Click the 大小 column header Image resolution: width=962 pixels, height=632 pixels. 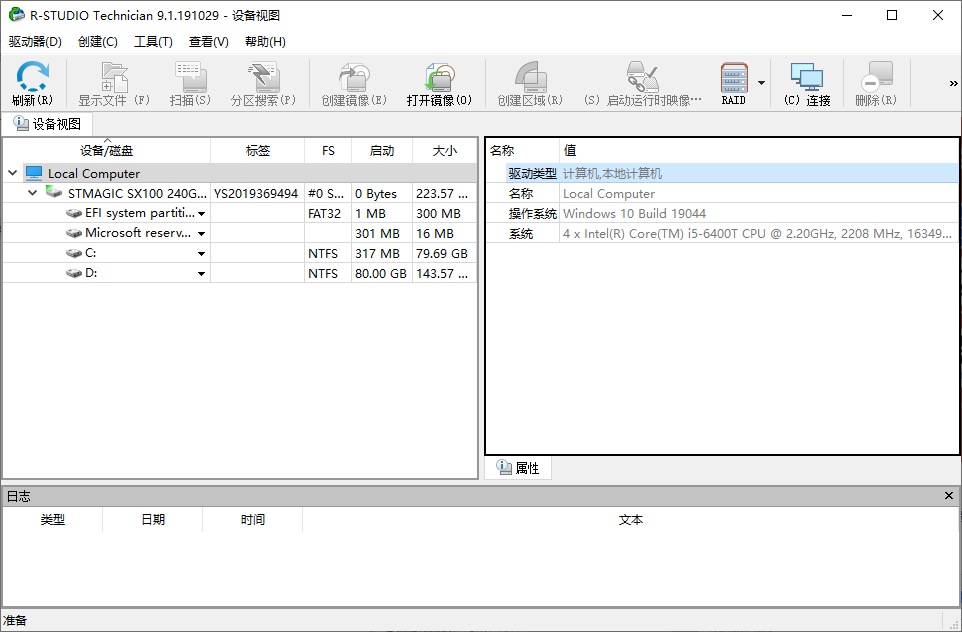tap(445, 150)
